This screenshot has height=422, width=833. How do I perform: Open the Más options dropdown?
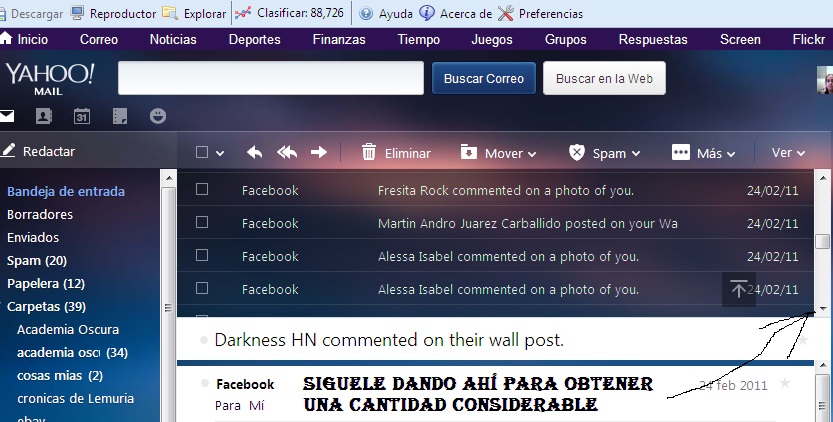click(704, 153)
